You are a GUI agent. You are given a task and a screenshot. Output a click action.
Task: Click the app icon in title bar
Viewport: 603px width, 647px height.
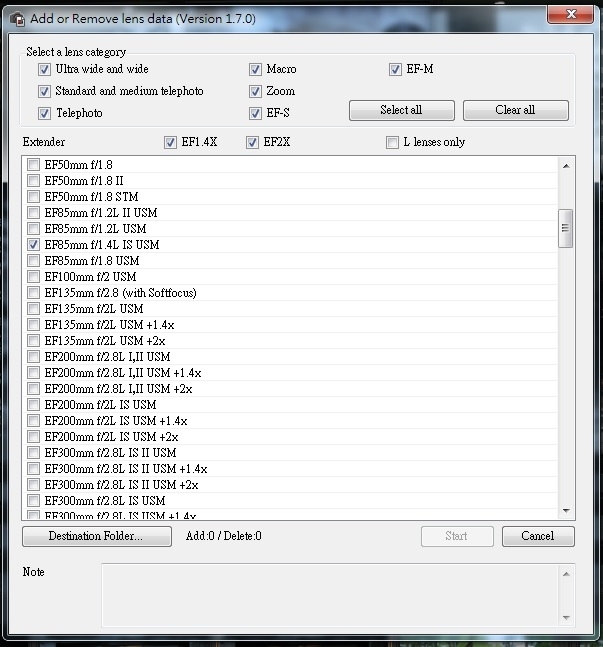[x=17, y=19]
